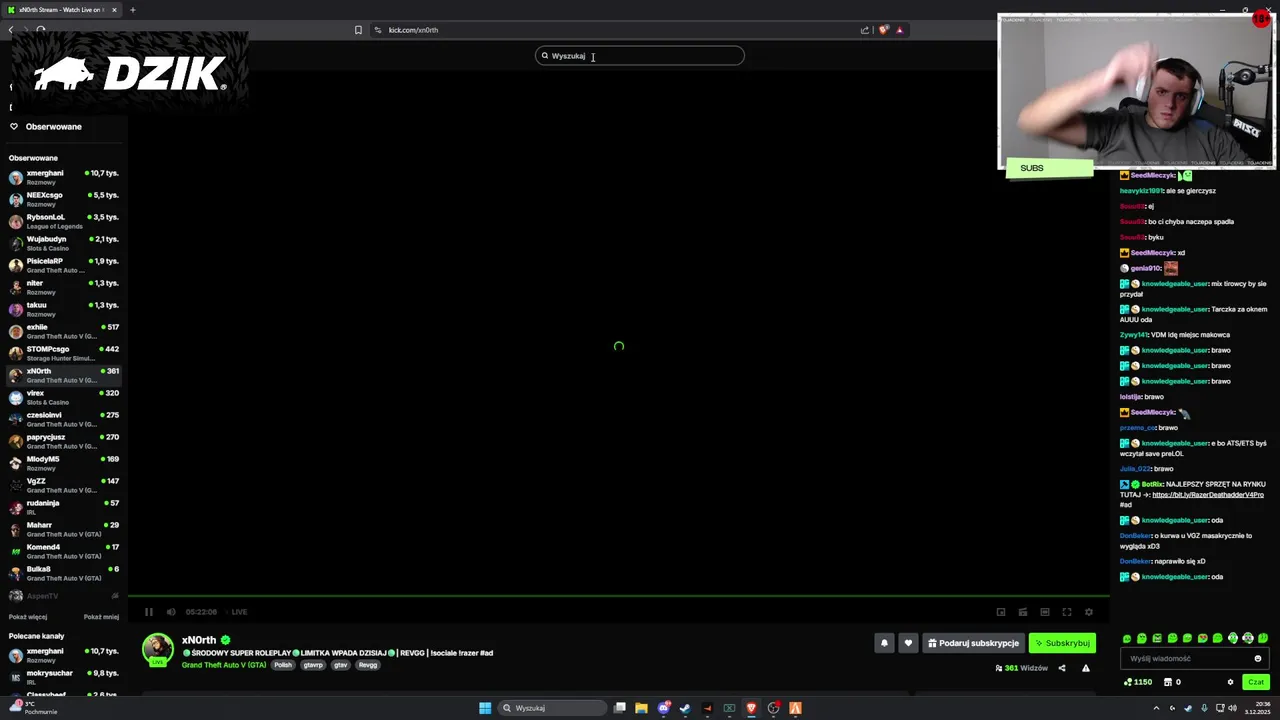Open mokrysuchar recommended channel
This screenshot has width=1280, height=720.
(x=64, y=677)
